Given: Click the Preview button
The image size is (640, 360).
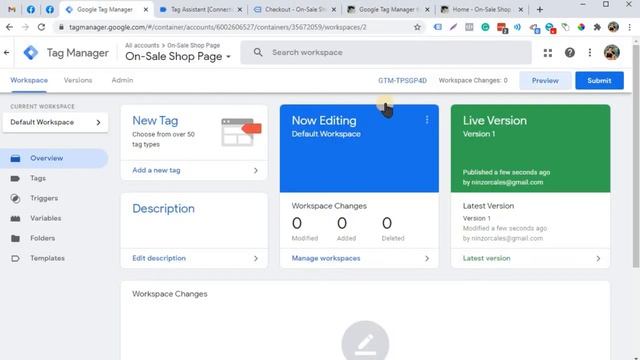Looking at the screenshot, I should pos(545,81).
